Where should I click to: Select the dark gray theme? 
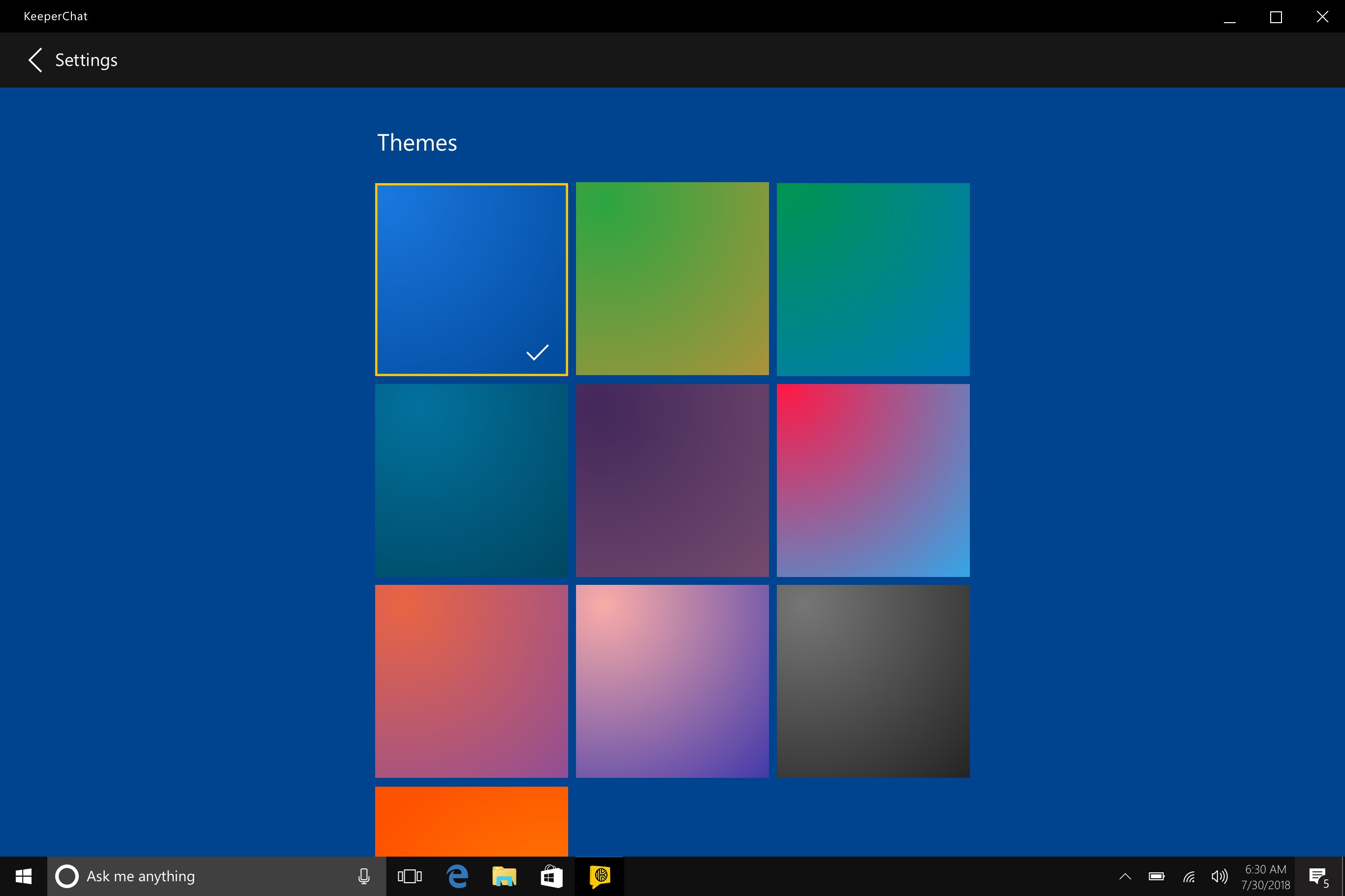873,681
